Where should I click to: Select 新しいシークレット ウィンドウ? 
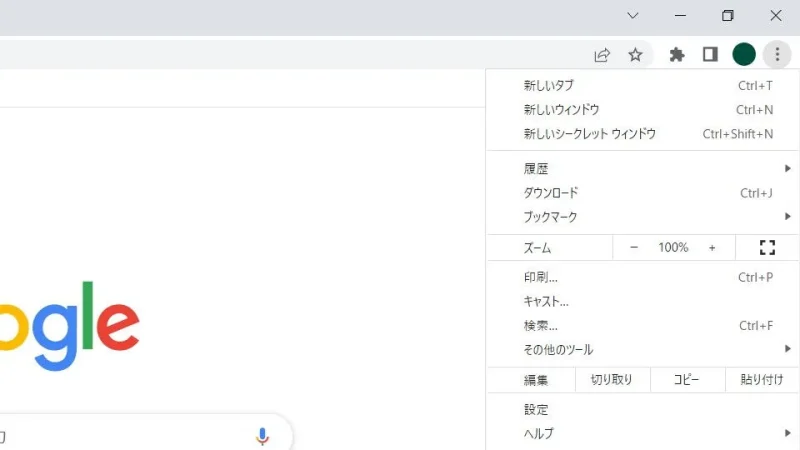[640, 134]
